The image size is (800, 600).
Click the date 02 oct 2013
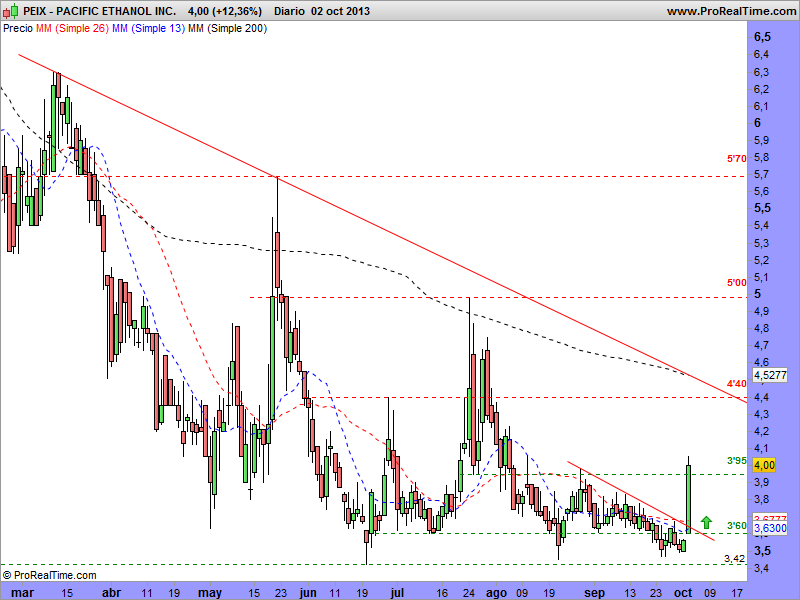(340, 11)
